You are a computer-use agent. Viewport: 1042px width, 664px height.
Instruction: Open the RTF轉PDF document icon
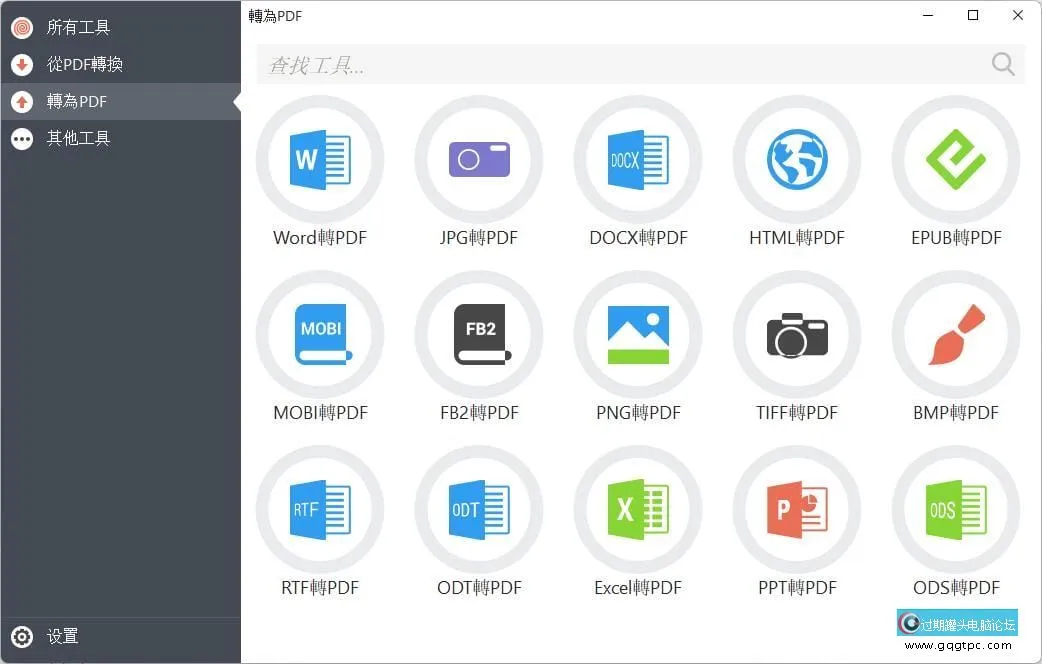pyautogui.click(x=320, y=509)
